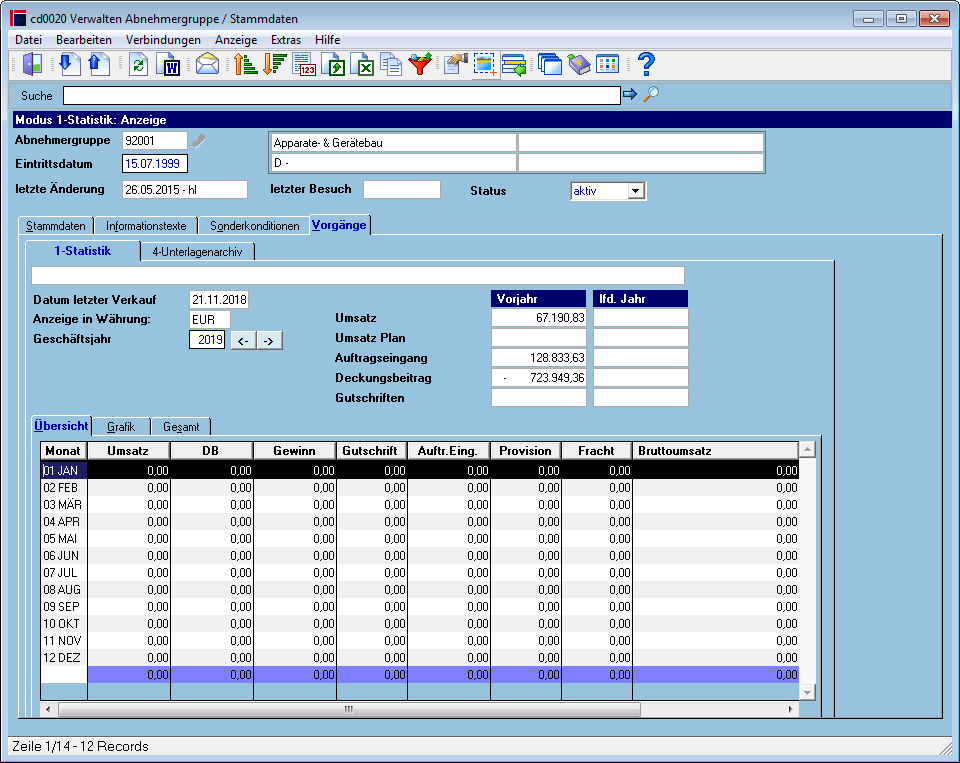Click the envelope email icon

(208, 64)
